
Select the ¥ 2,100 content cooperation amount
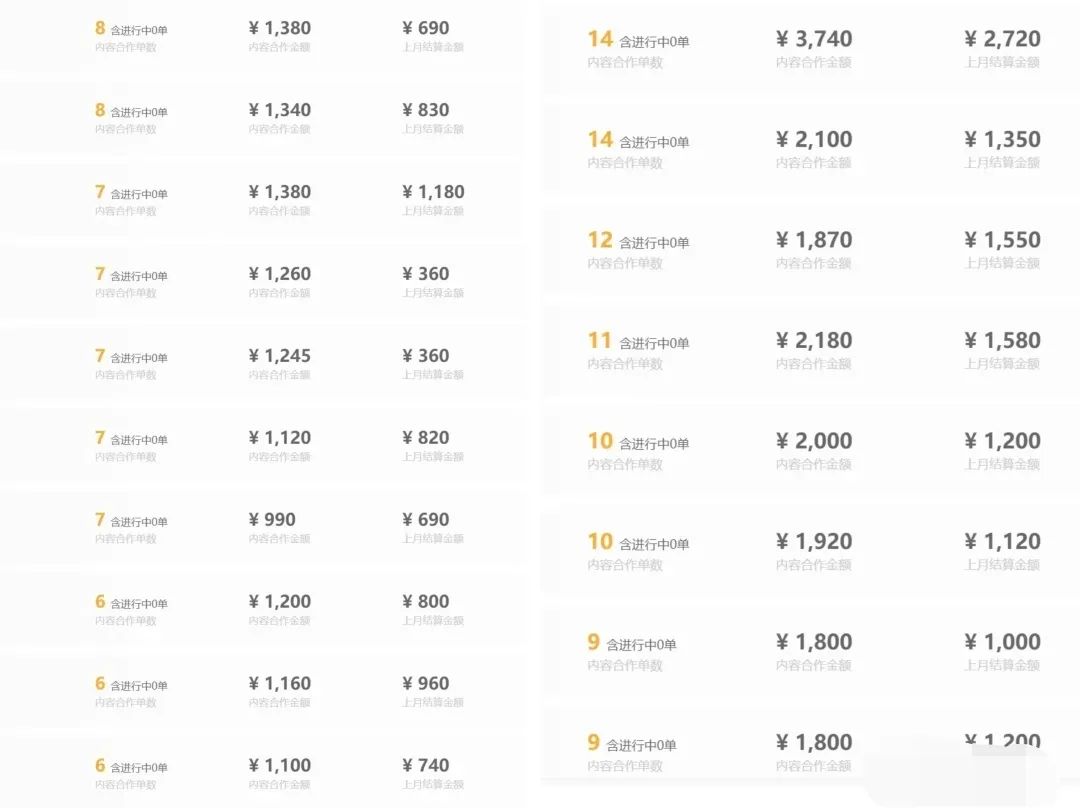pos(814,140)
